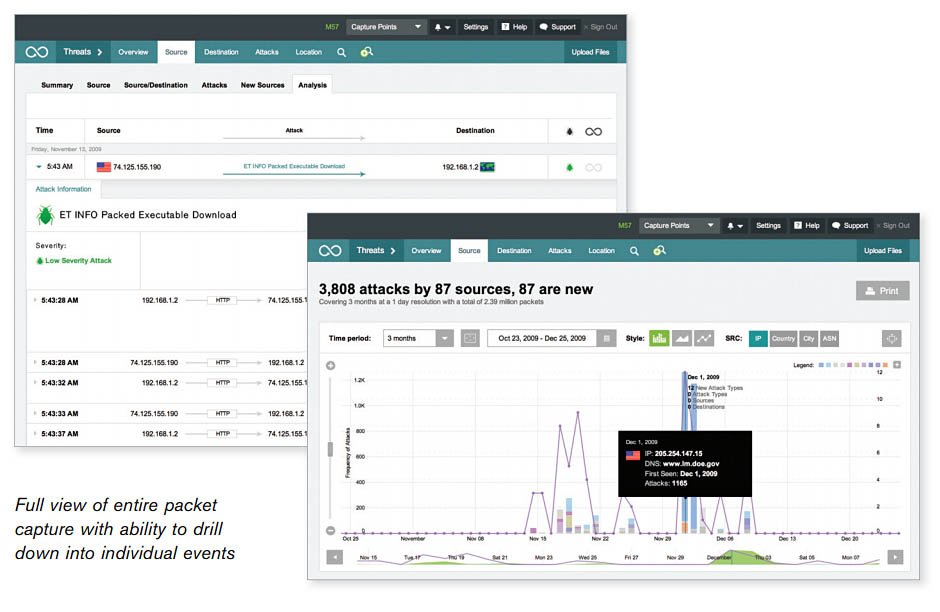Switch to the New Sources tab

click(262, 85)
